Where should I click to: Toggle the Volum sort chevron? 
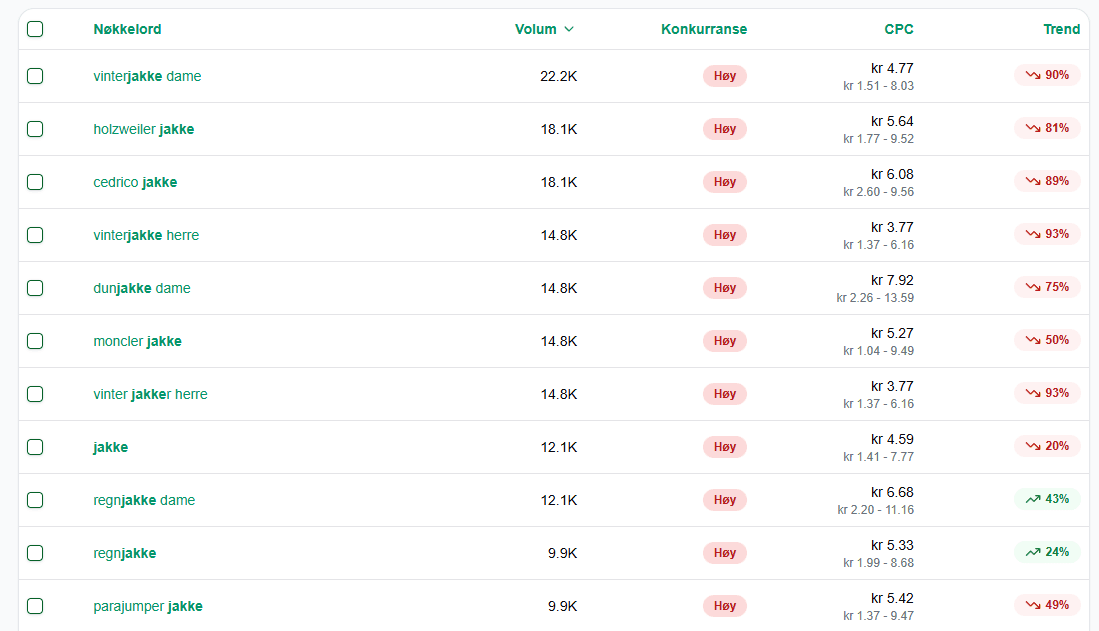(x=569, y=29)
